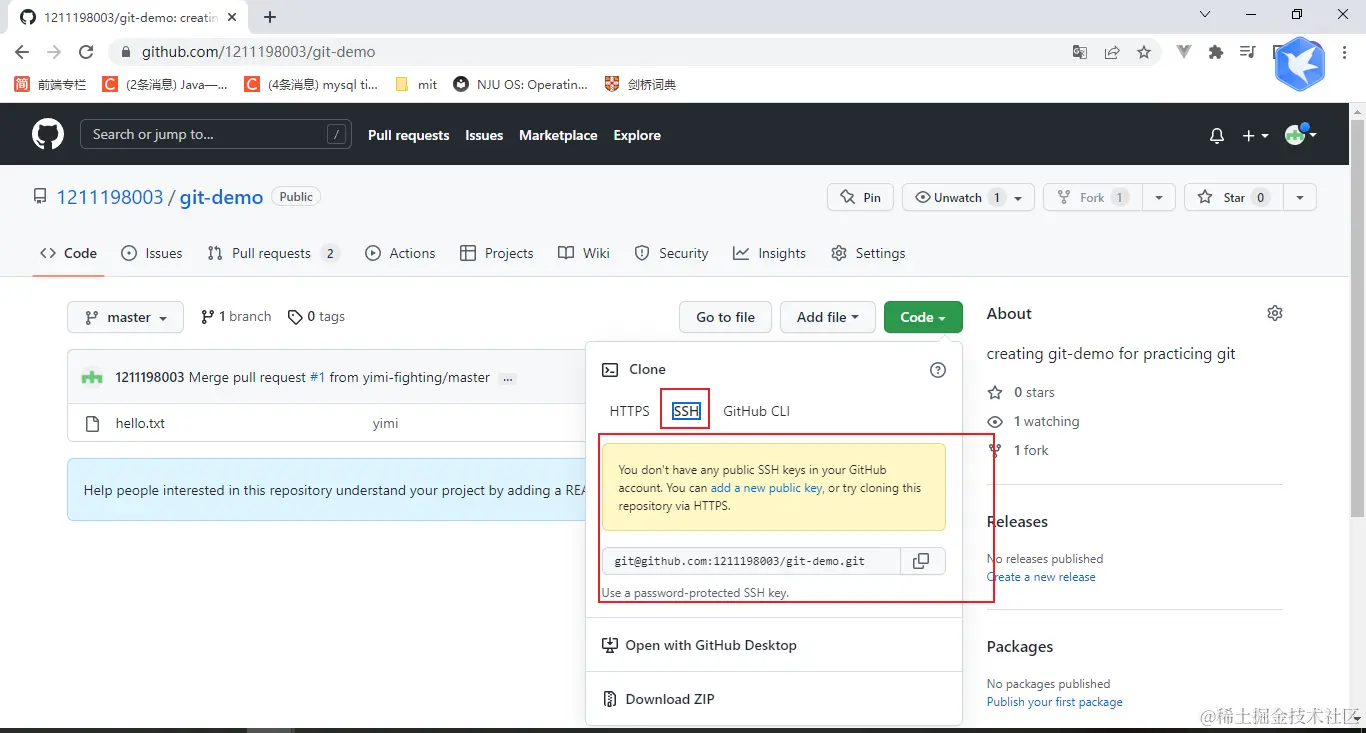The width and height of the screenshot is (1366, 733).
Task: Open the Insights tab
Action: (x=769, y=253)
